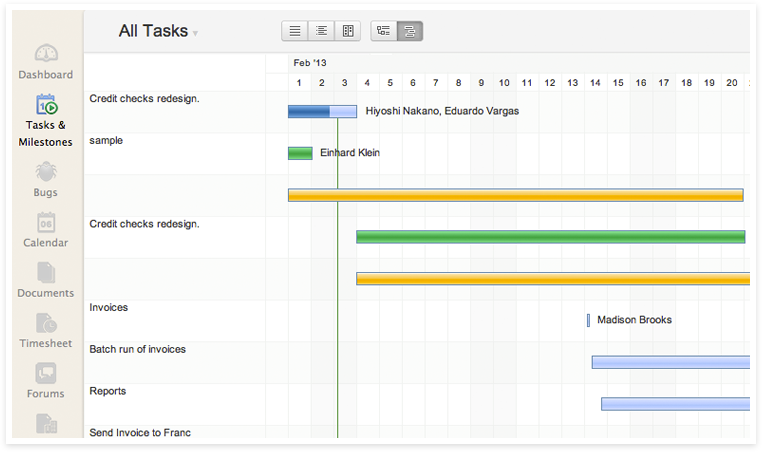Activate the Gantt chart view button
Viewport: 762px width, 452px height.
pos(410,31)
